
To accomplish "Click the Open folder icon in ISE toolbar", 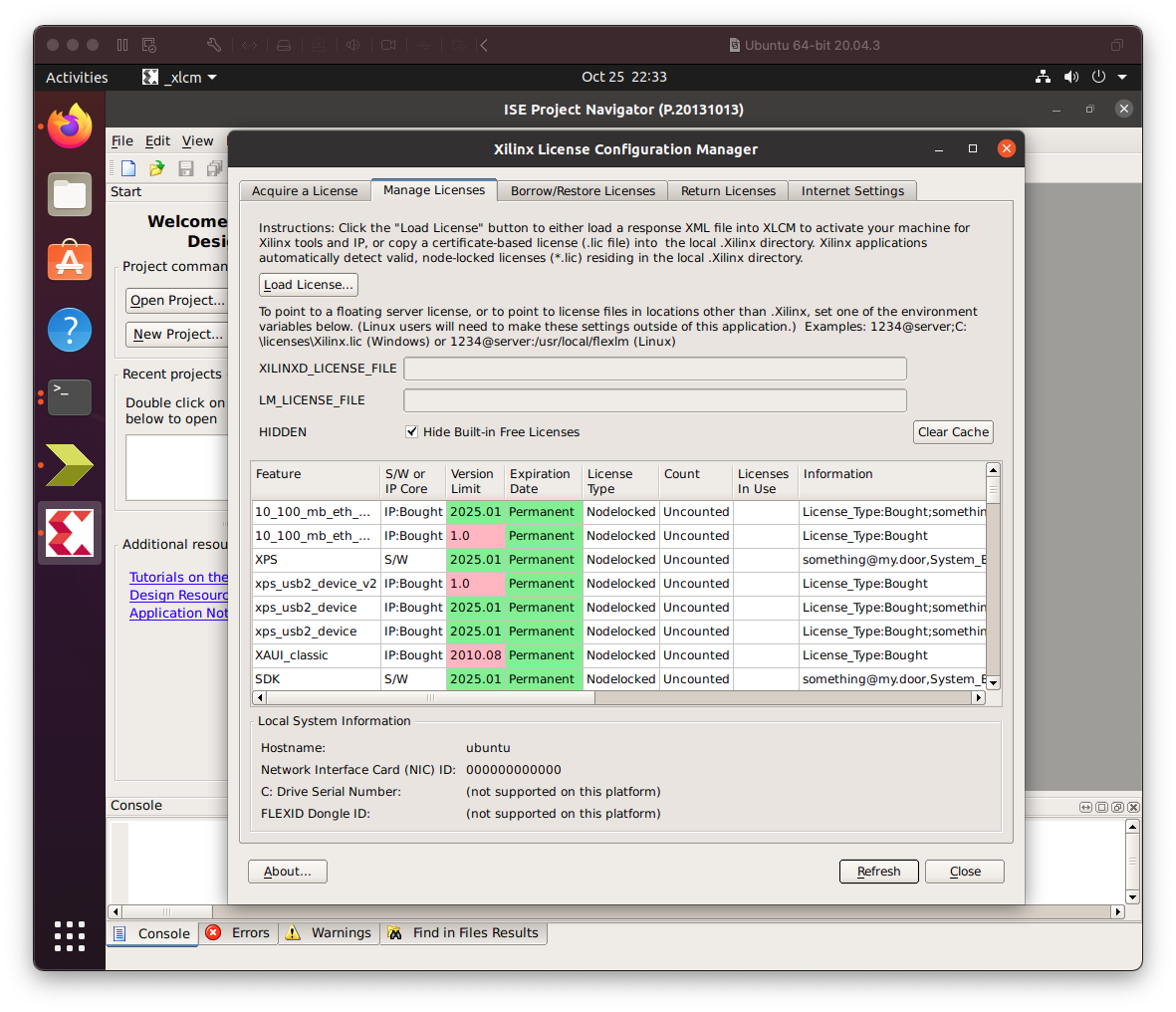I will point(156,168).
